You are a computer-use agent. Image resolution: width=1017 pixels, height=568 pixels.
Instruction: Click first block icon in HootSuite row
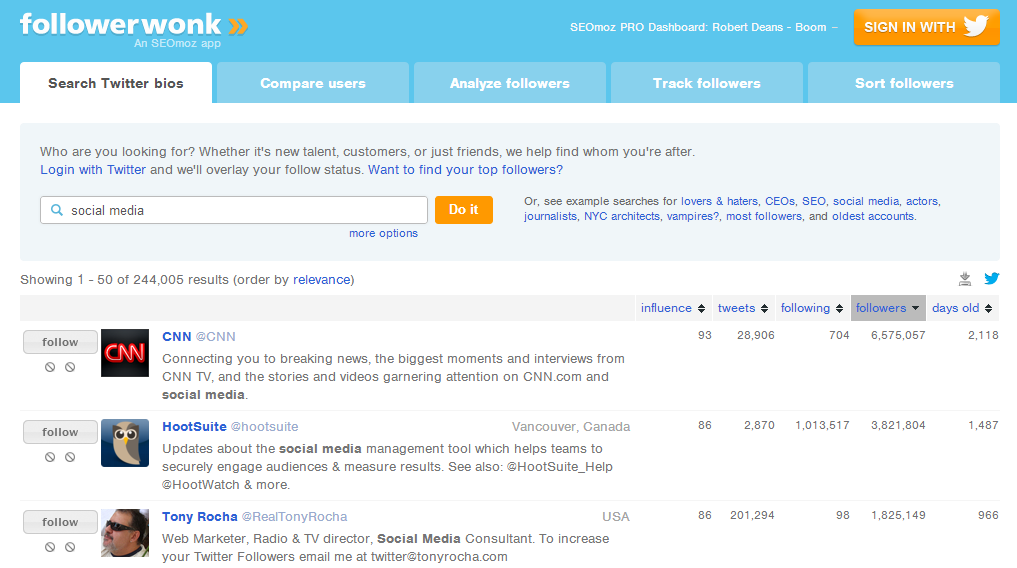tap(50, 457)
